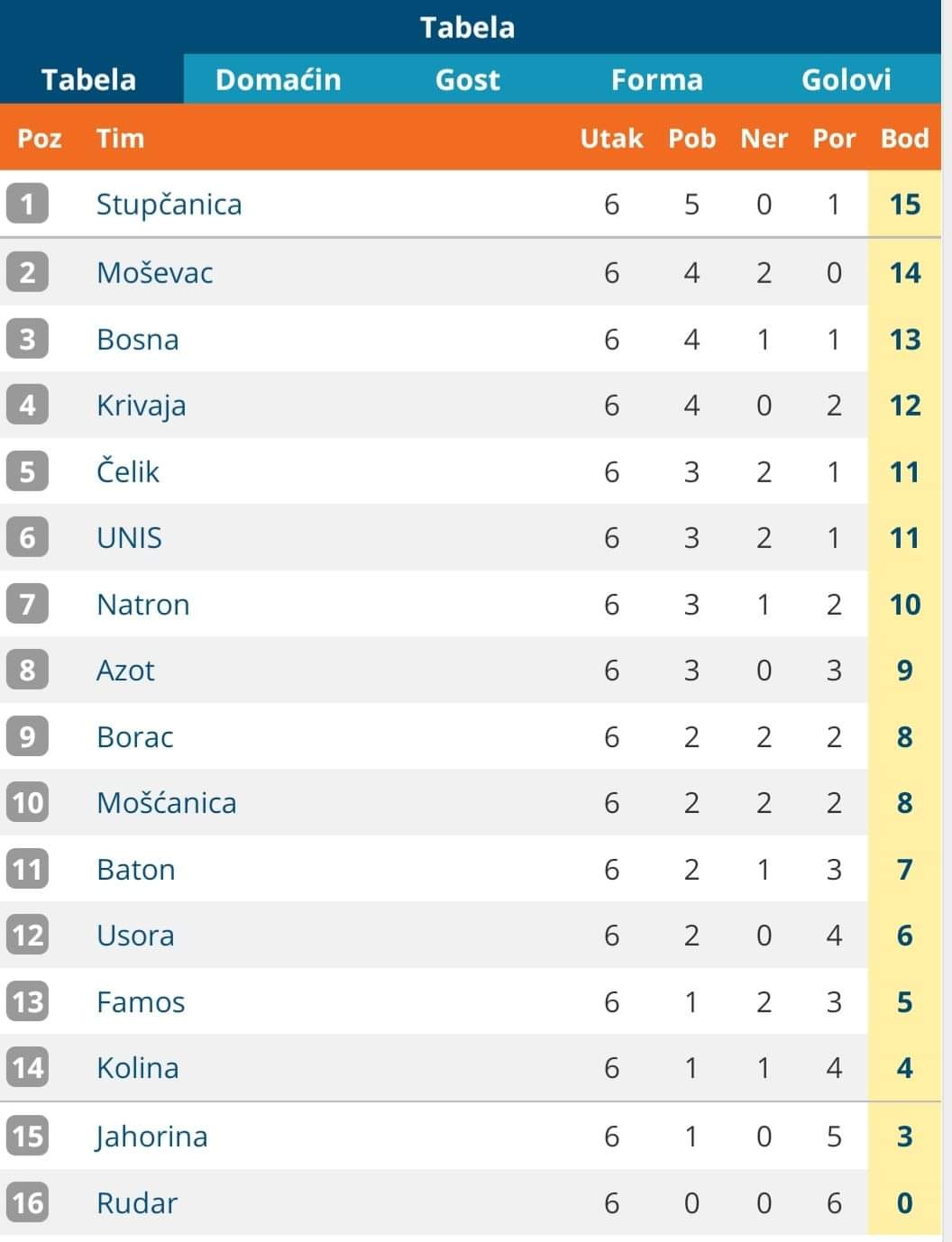View the Bosna team link

point(137,340)
